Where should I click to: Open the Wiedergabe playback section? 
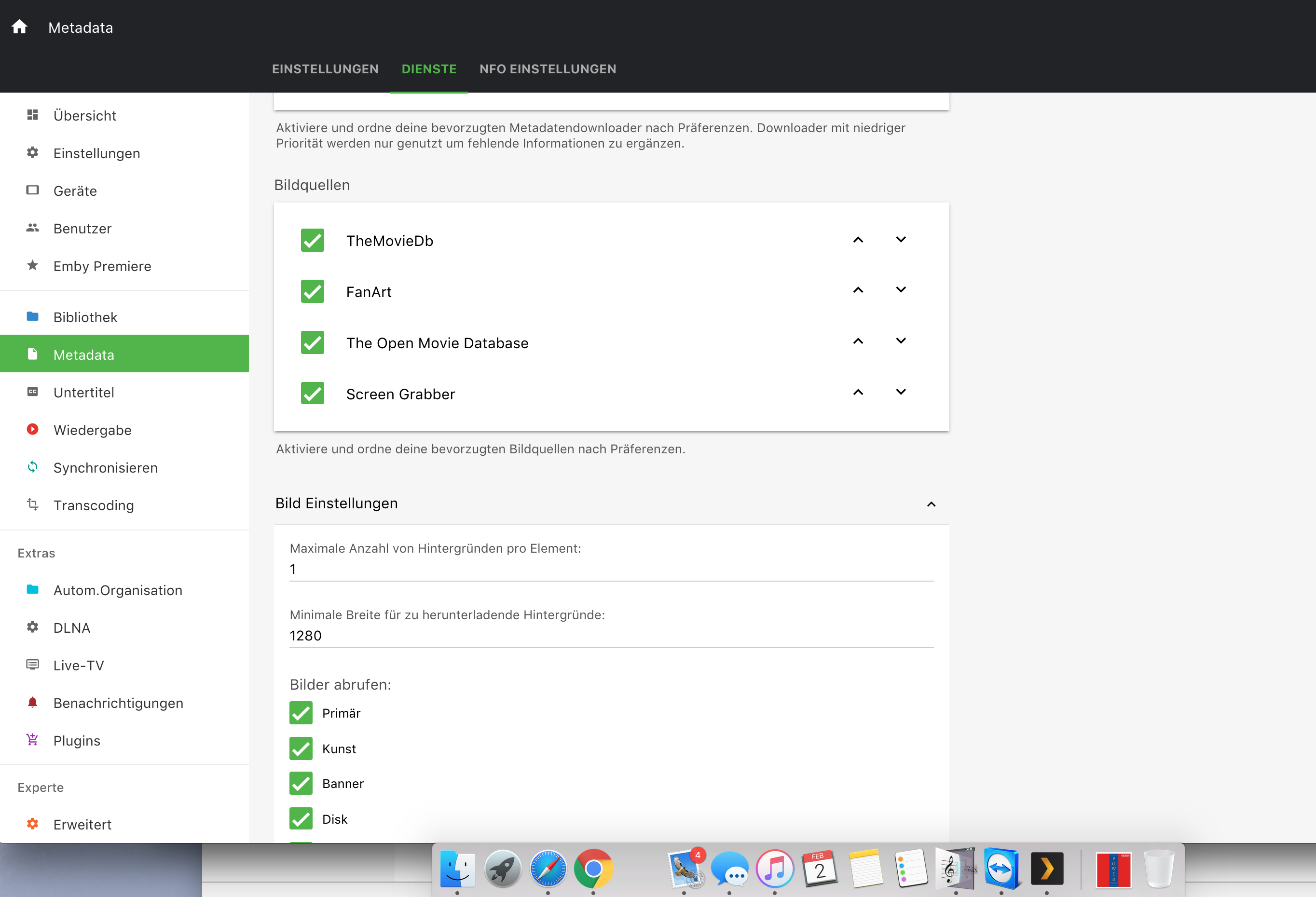[124, 430]
